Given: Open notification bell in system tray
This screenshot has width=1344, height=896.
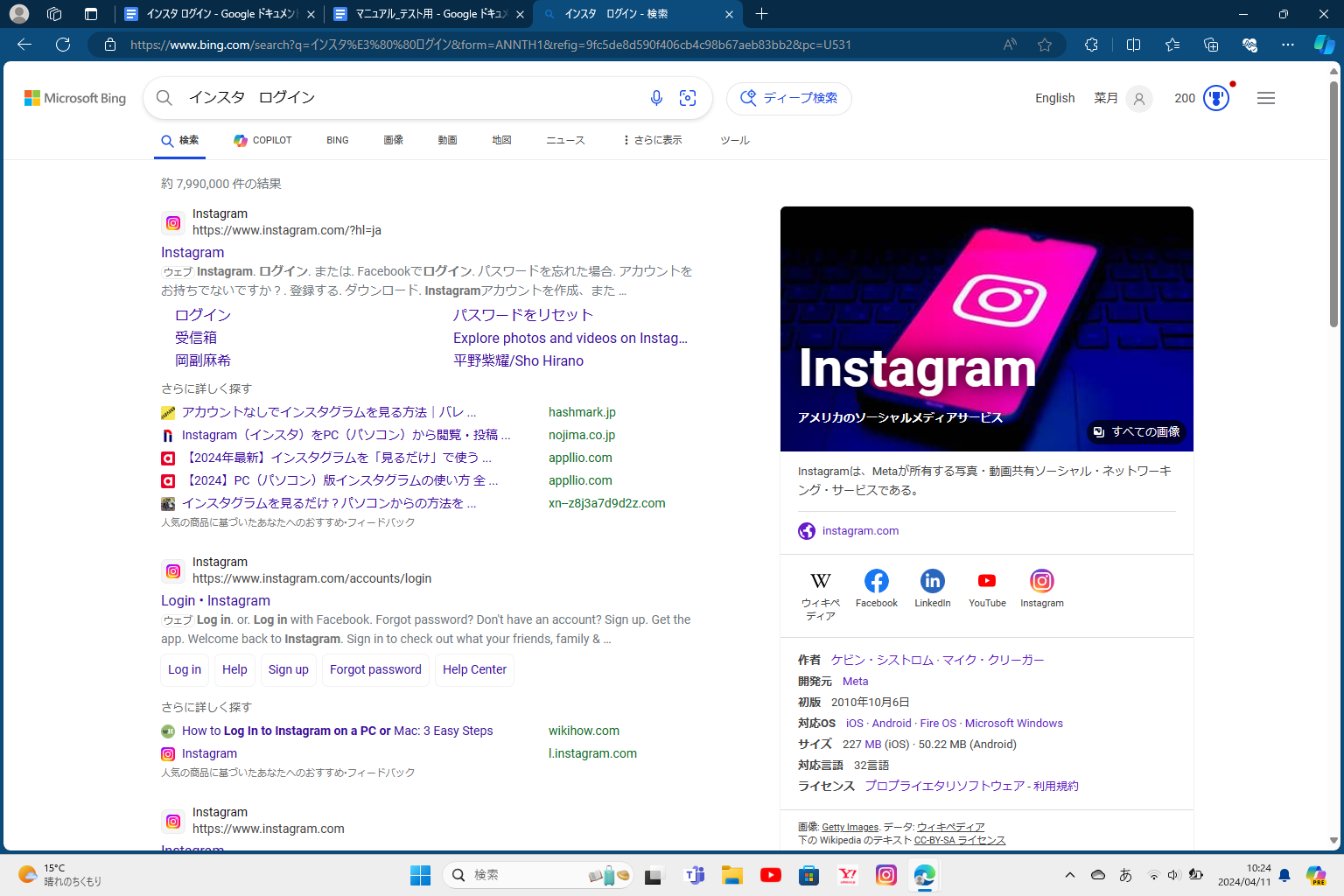Looking at the screenshot, I should pyautogui.click(x=1284, y=875).
